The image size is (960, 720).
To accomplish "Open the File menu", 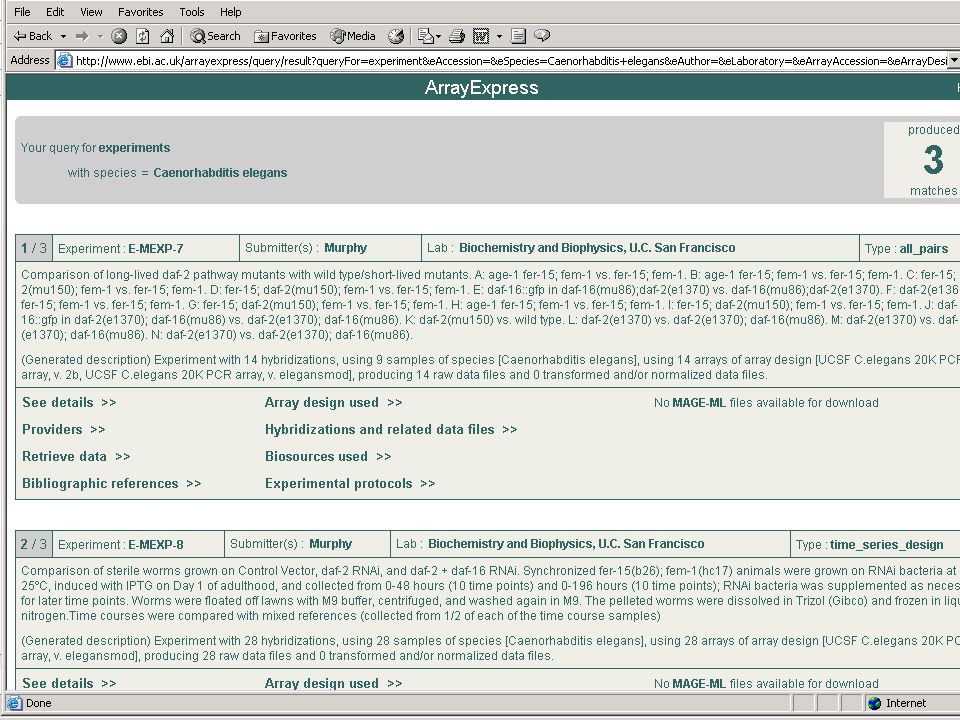I will click(x=22, y=12).
